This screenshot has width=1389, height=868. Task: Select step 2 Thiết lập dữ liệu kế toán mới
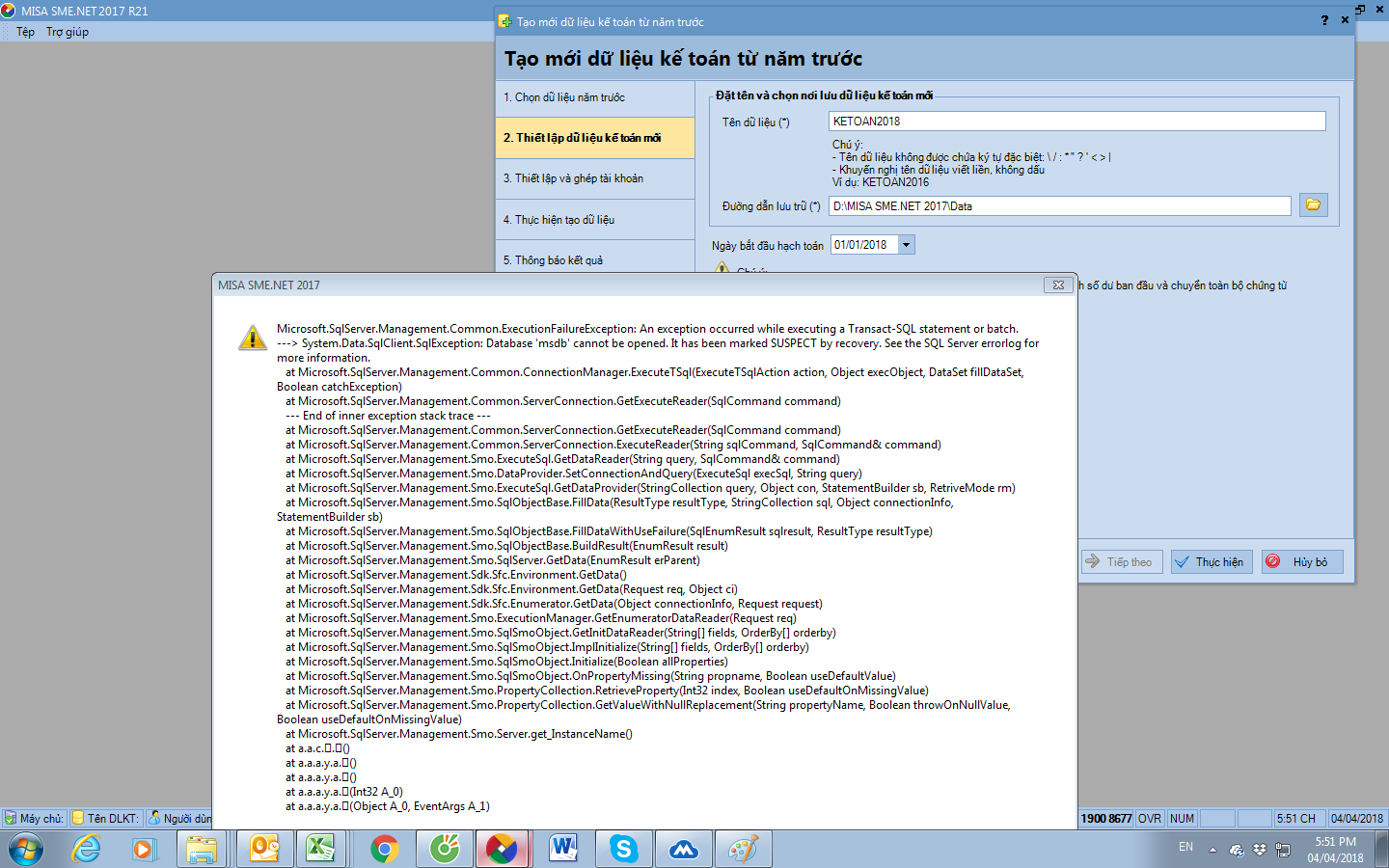point(595,138)
